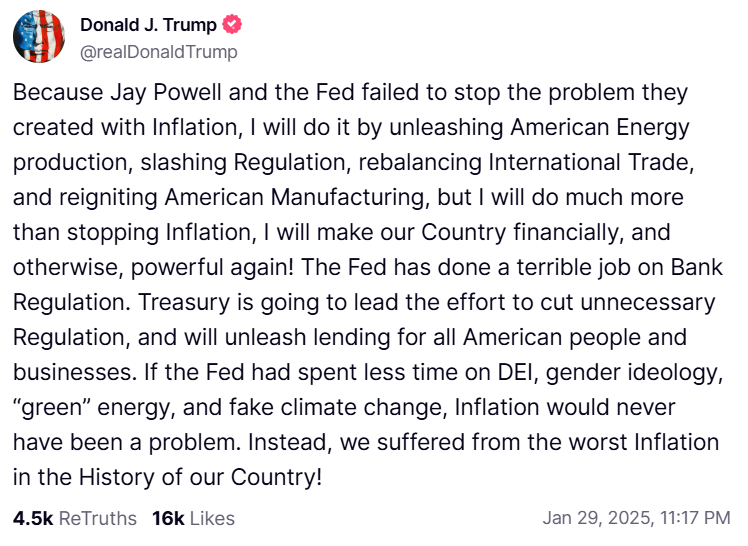Open the @realDonaldTrump handle link
The height and width of the screenshot is (546, 748).
(x=158, y=52)
